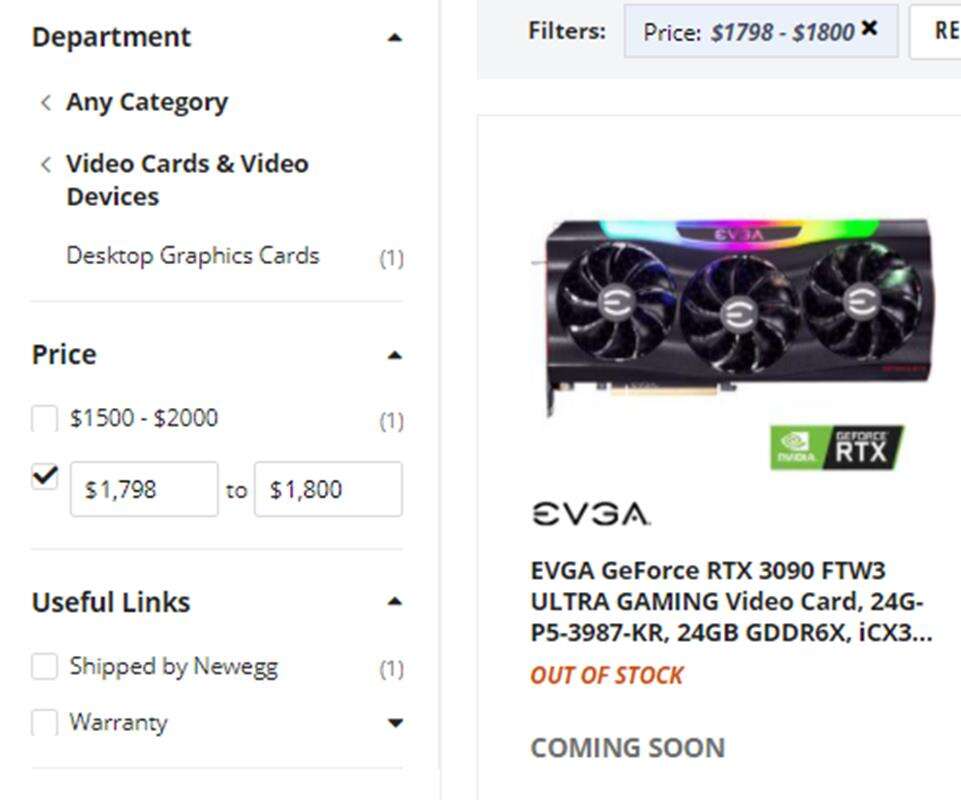The image size is (961, 800).
Task: Collapse the Price section arrow
Action: coord(395,355)
